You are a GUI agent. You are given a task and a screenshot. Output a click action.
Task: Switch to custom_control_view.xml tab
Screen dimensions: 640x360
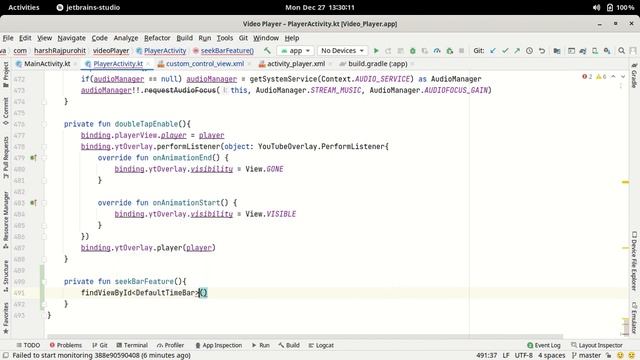(x=201, y=64)
